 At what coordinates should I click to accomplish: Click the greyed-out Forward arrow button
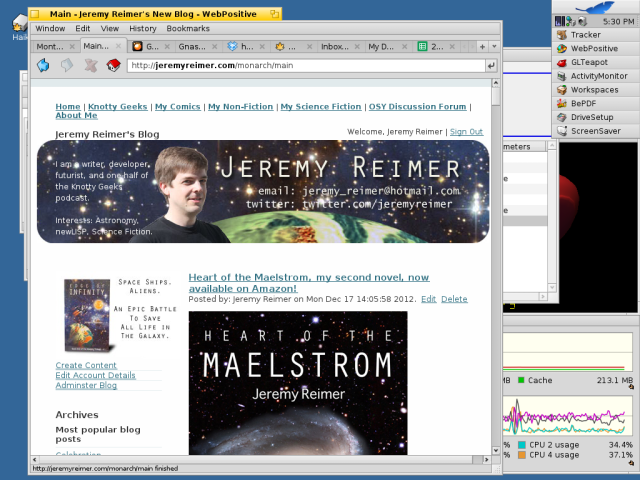click(67, 65)
